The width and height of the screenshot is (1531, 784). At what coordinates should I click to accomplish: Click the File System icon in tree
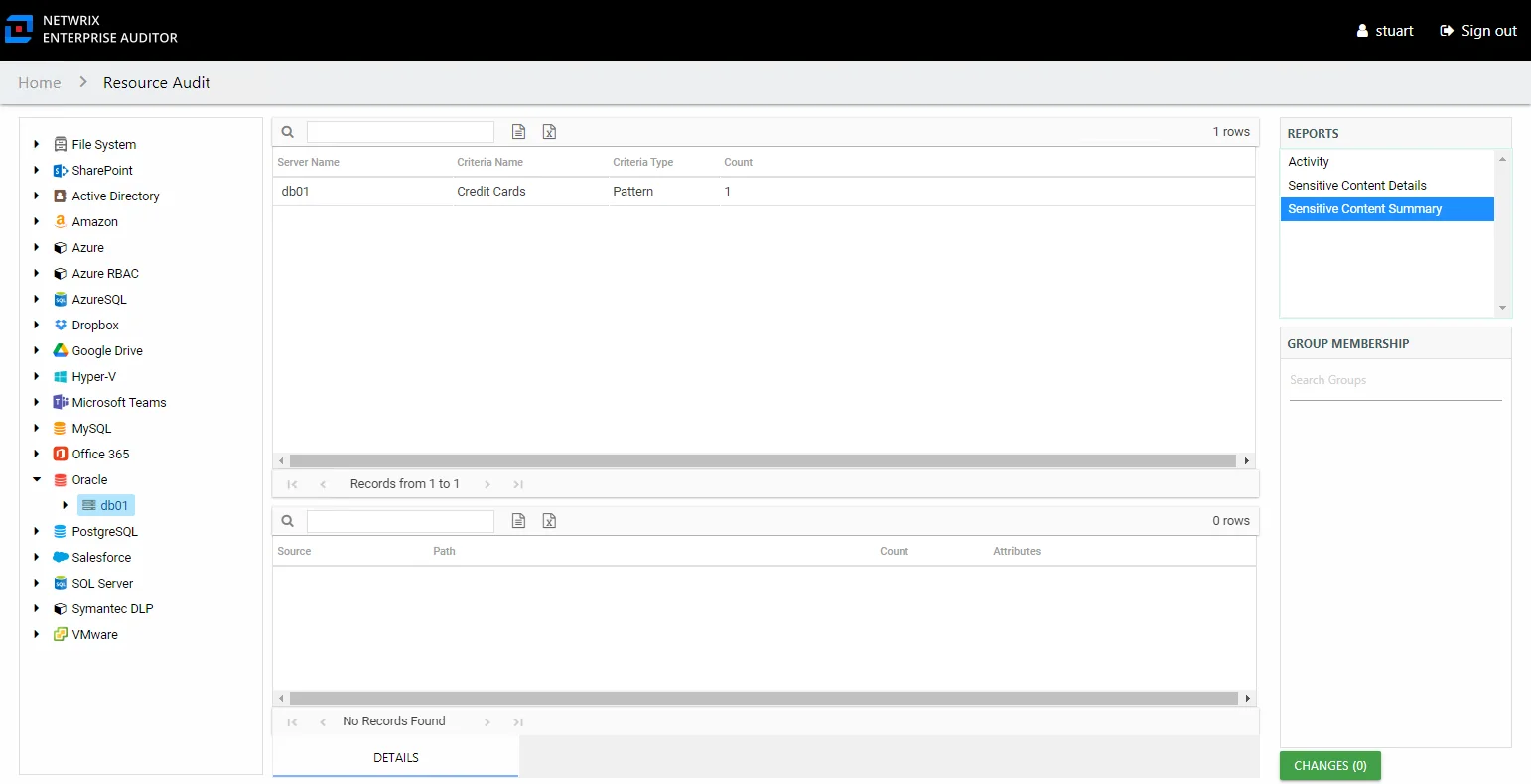[61, 144]
